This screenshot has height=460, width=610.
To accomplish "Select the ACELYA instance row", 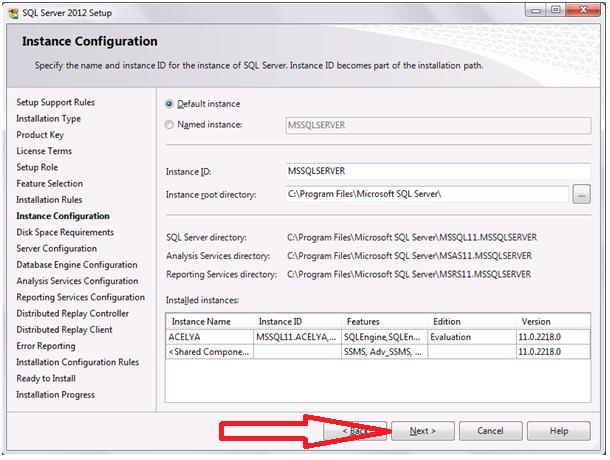I will [378, 337].
